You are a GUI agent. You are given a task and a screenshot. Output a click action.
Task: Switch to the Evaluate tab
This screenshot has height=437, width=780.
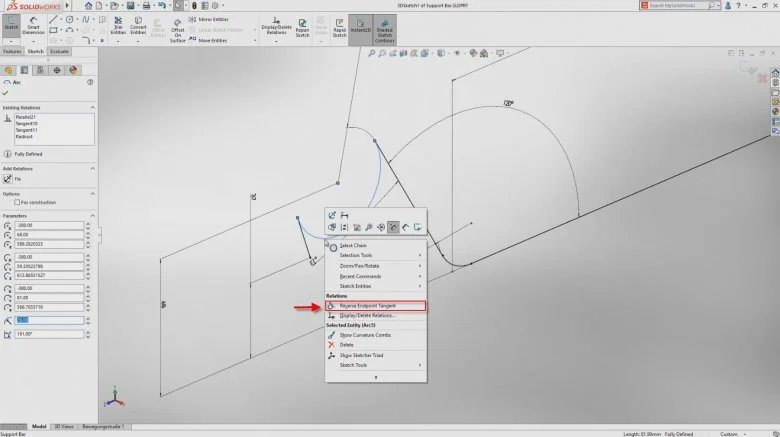coord(59,51)
